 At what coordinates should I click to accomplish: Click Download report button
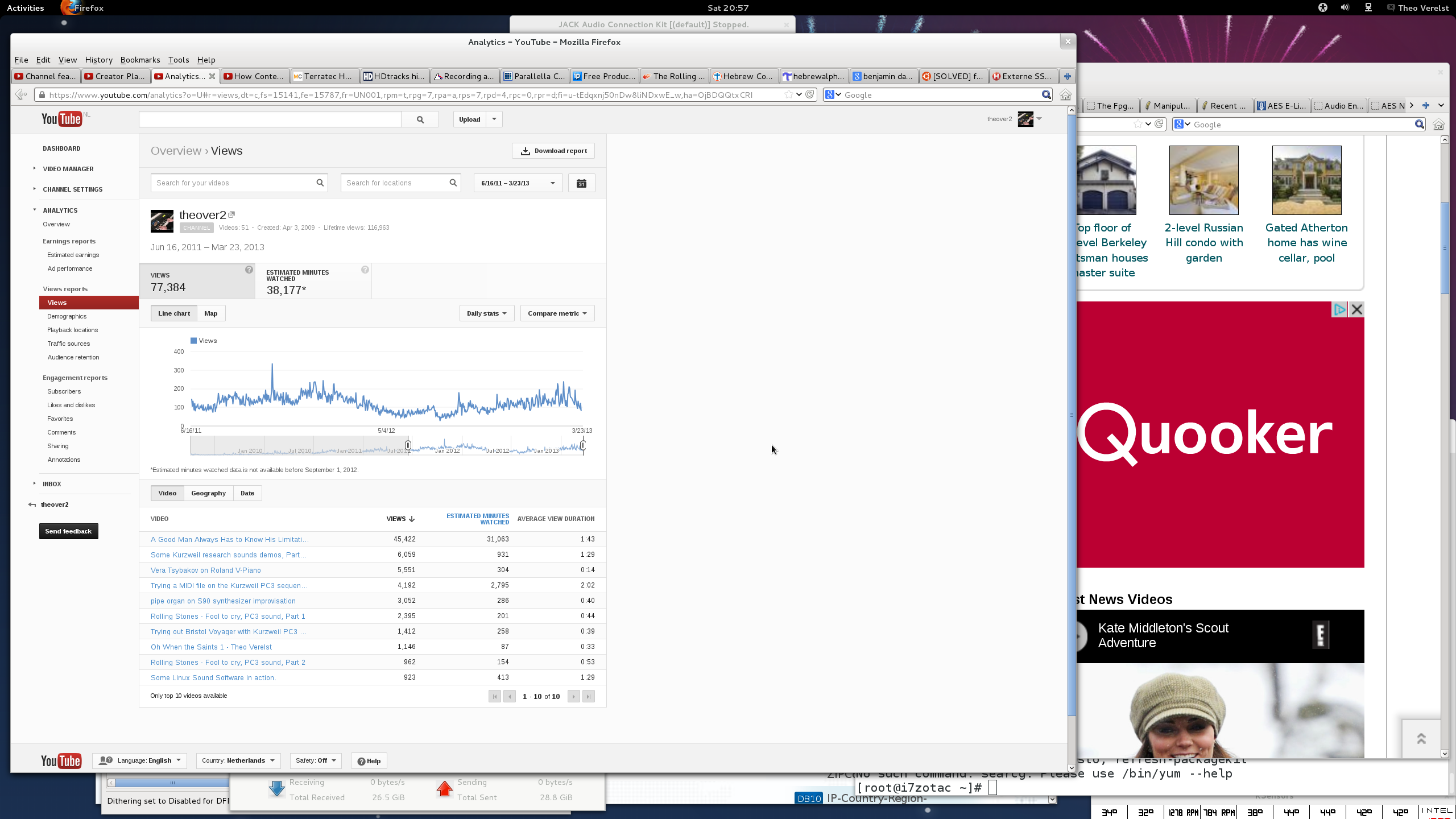click(553, 151)
